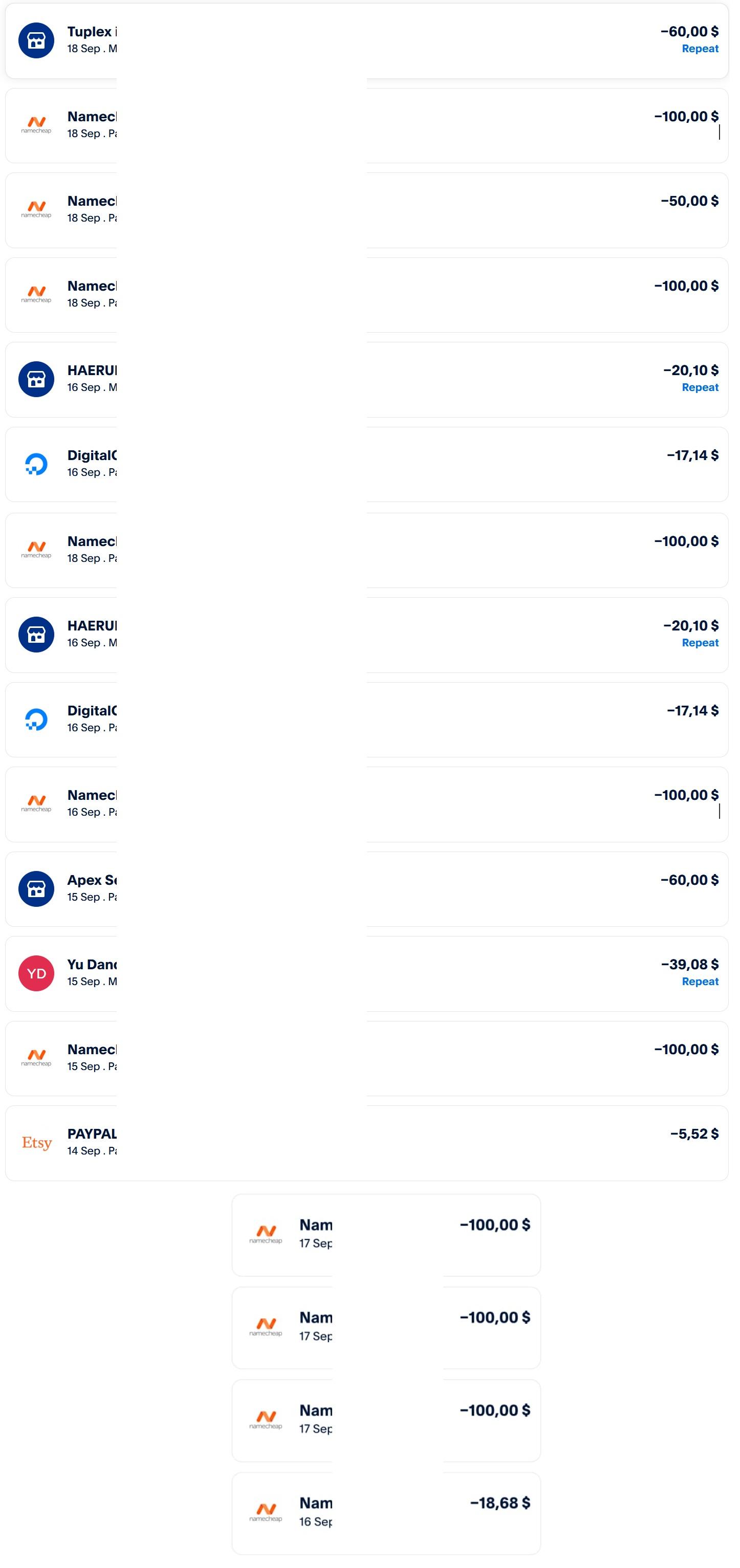Click the −50,00 $ Namecheap amount
The width and height of the screenshot is (740, 1568).
(x=689, y=201)
